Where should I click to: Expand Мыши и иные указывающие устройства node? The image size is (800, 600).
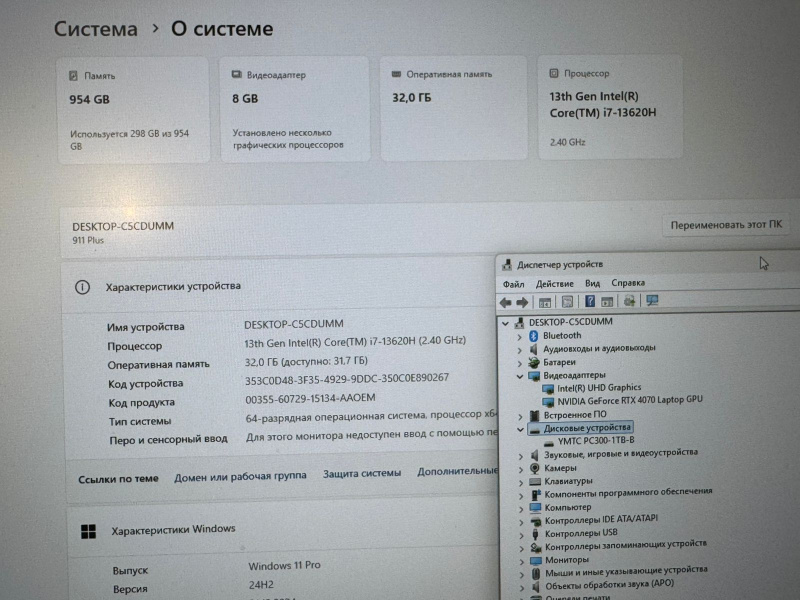pos(521,574)
